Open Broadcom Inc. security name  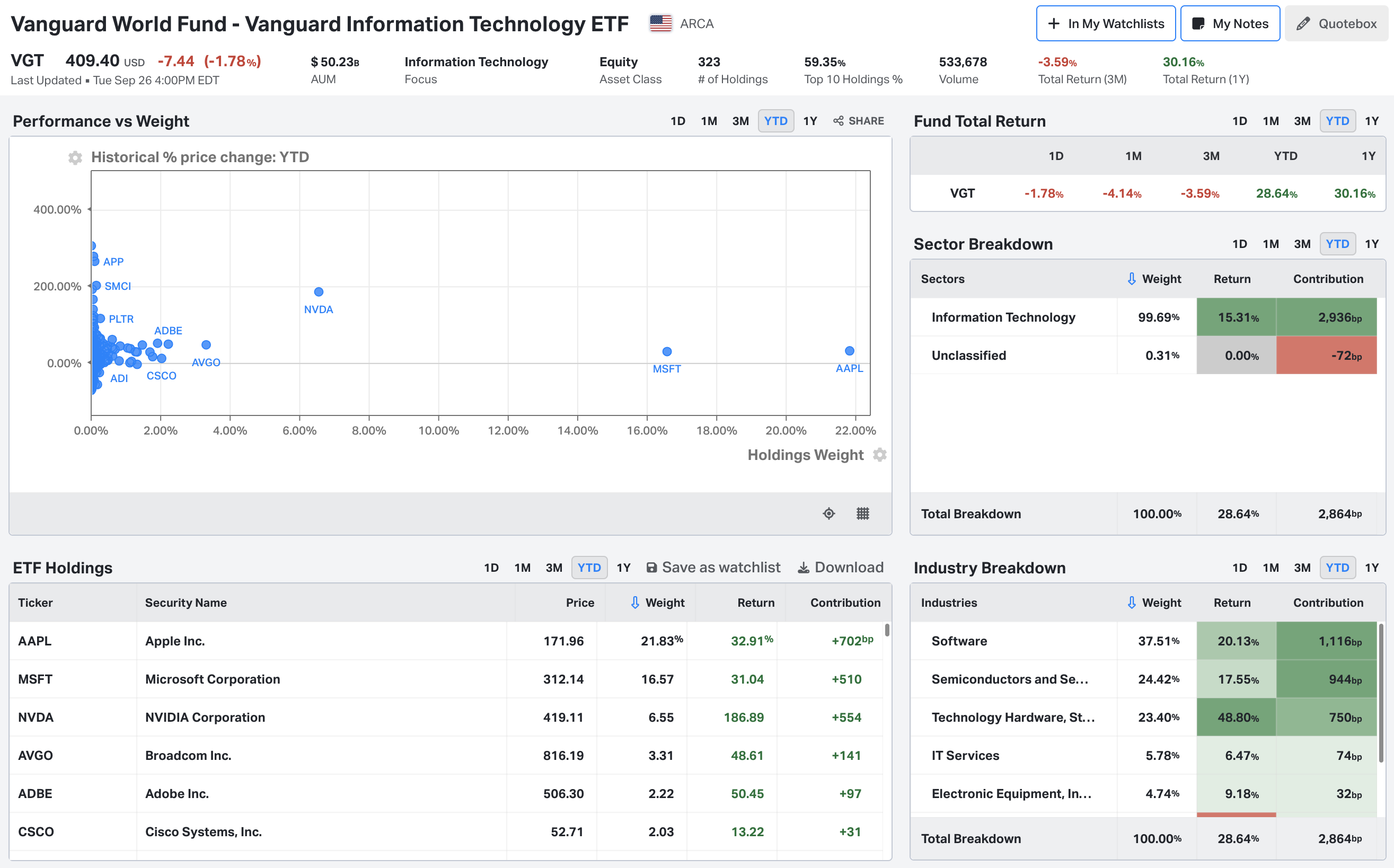[x=188, y=756]
